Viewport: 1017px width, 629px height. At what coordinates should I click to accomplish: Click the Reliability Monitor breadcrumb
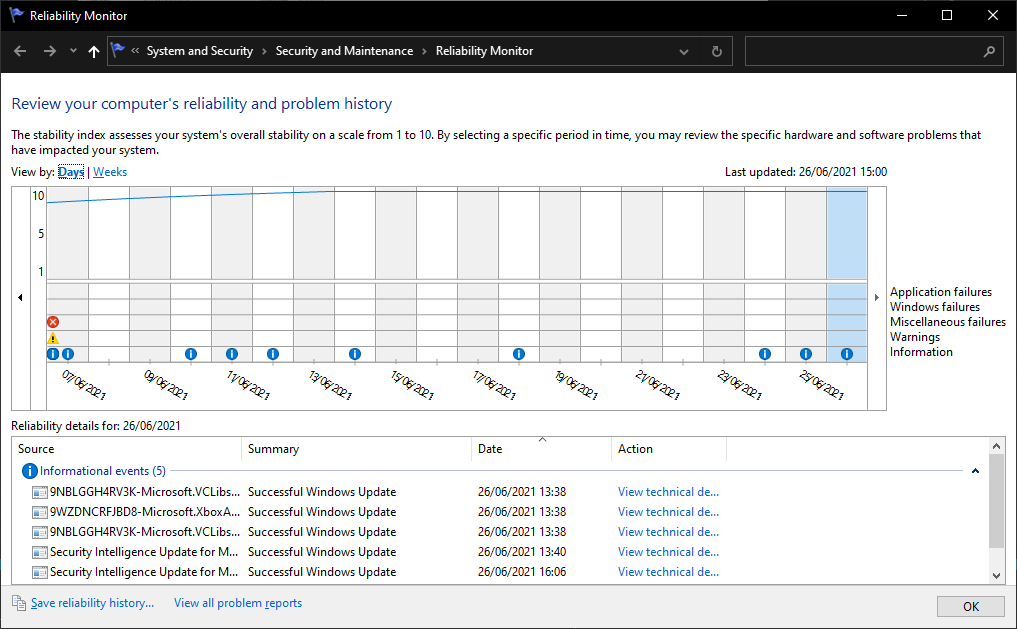click(485, 51)
